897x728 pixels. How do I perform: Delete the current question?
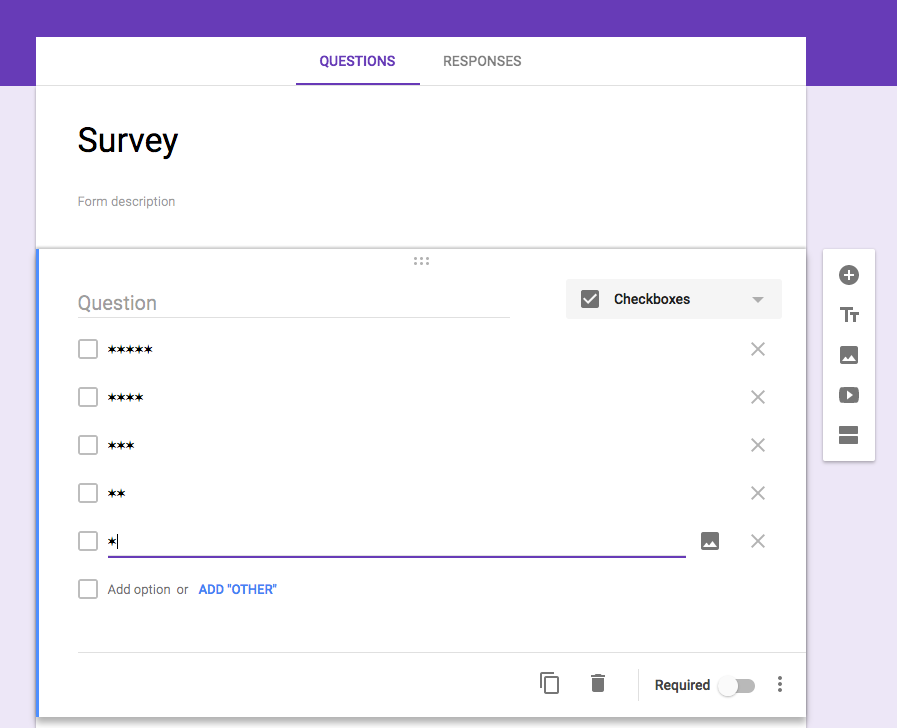[597, 683]
